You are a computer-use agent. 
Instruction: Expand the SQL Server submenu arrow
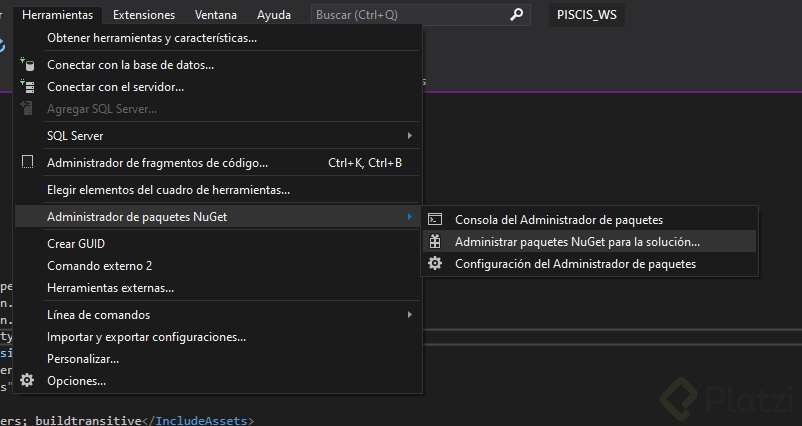pyautogui.click(x=410, y=136)
